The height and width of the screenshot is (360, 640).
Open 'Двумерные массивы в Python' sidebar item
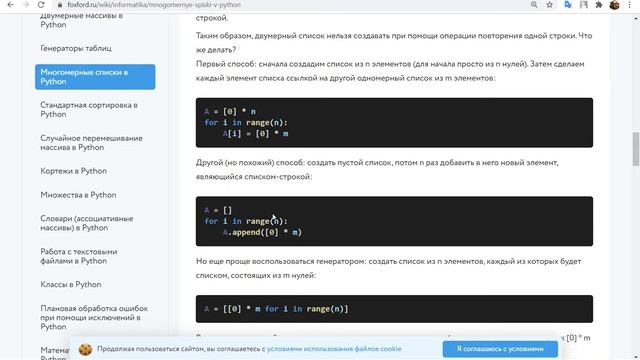(x=81, y=20)
